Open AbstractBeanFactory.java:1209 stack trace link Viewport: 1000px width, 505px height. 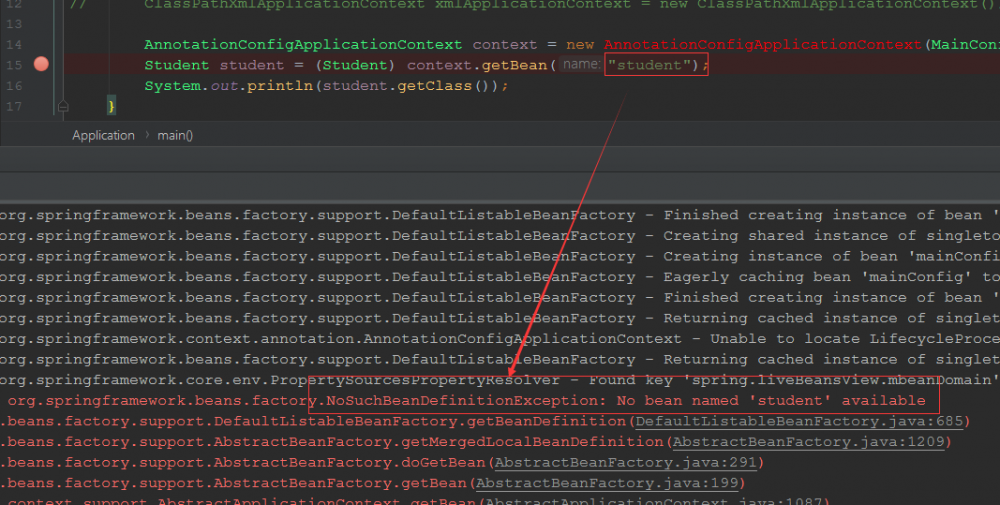[809, 442]
